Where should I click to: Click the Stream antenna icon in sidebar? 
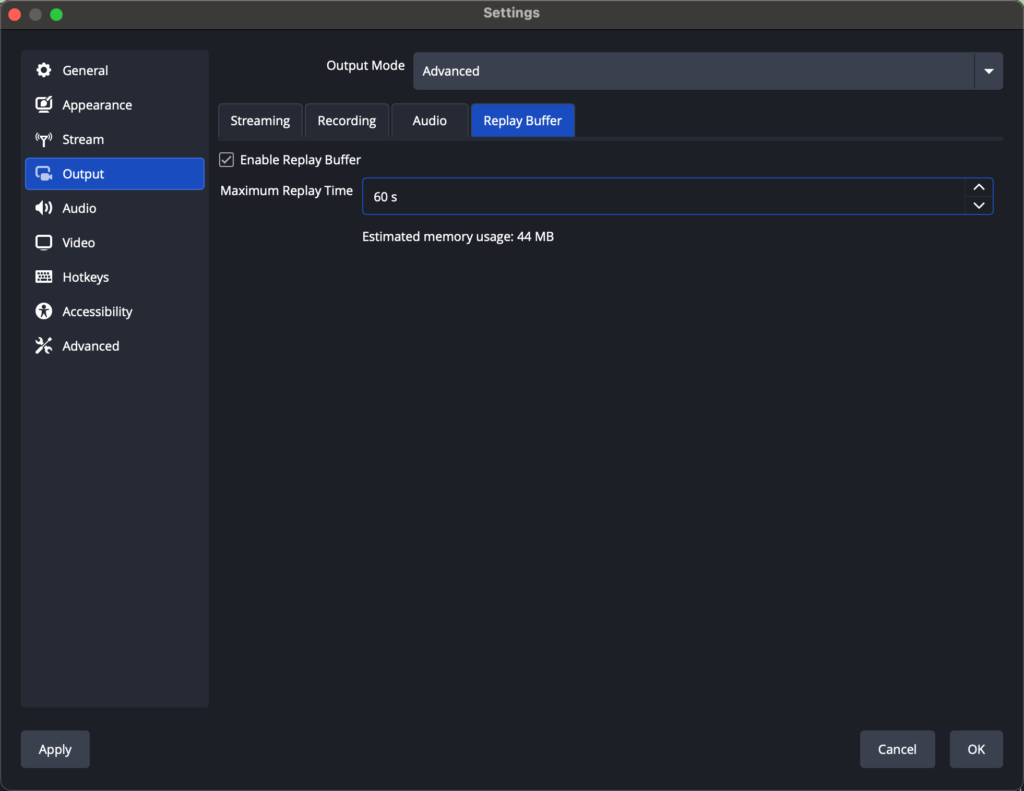click(44, 139)
